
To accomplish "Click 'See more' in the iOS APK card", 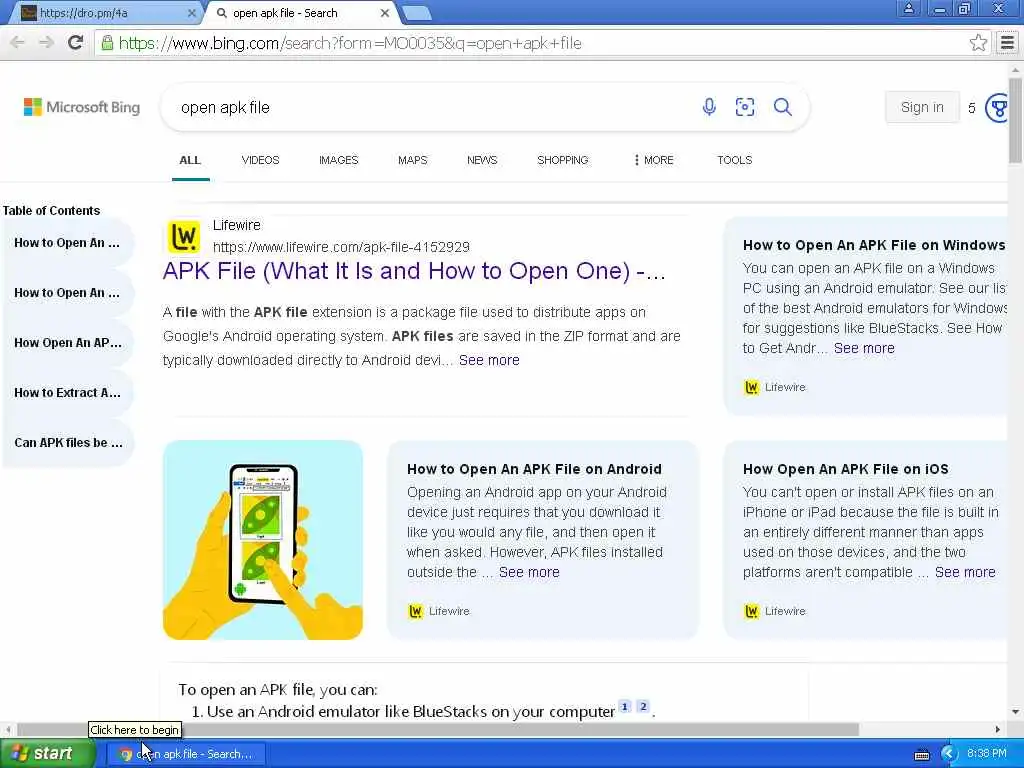I will 965,572.
